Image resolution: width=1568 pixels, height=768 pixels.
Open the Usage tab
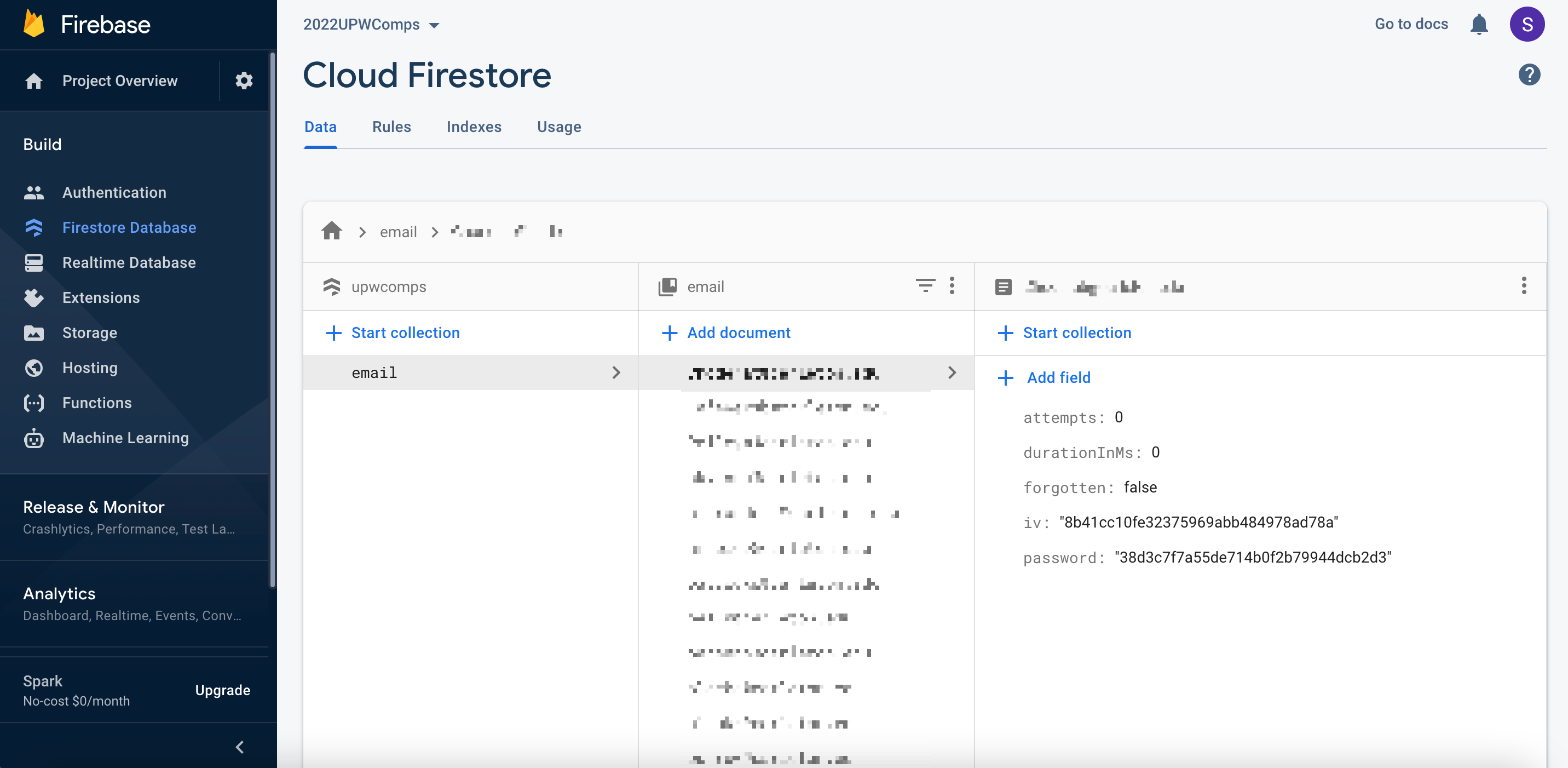tap(558, 127)
